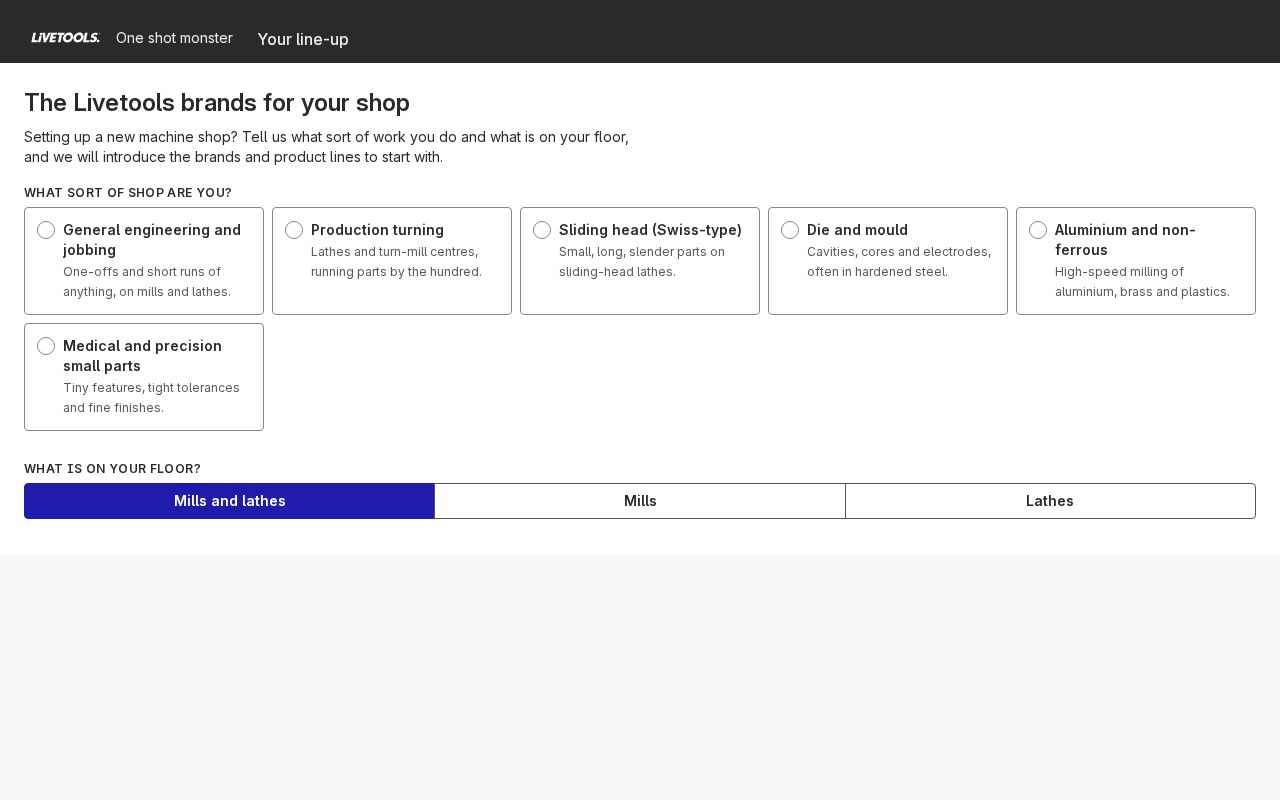
Task: Click the Livetools logo
Action: pyautogui.click(x=66, y=38)
